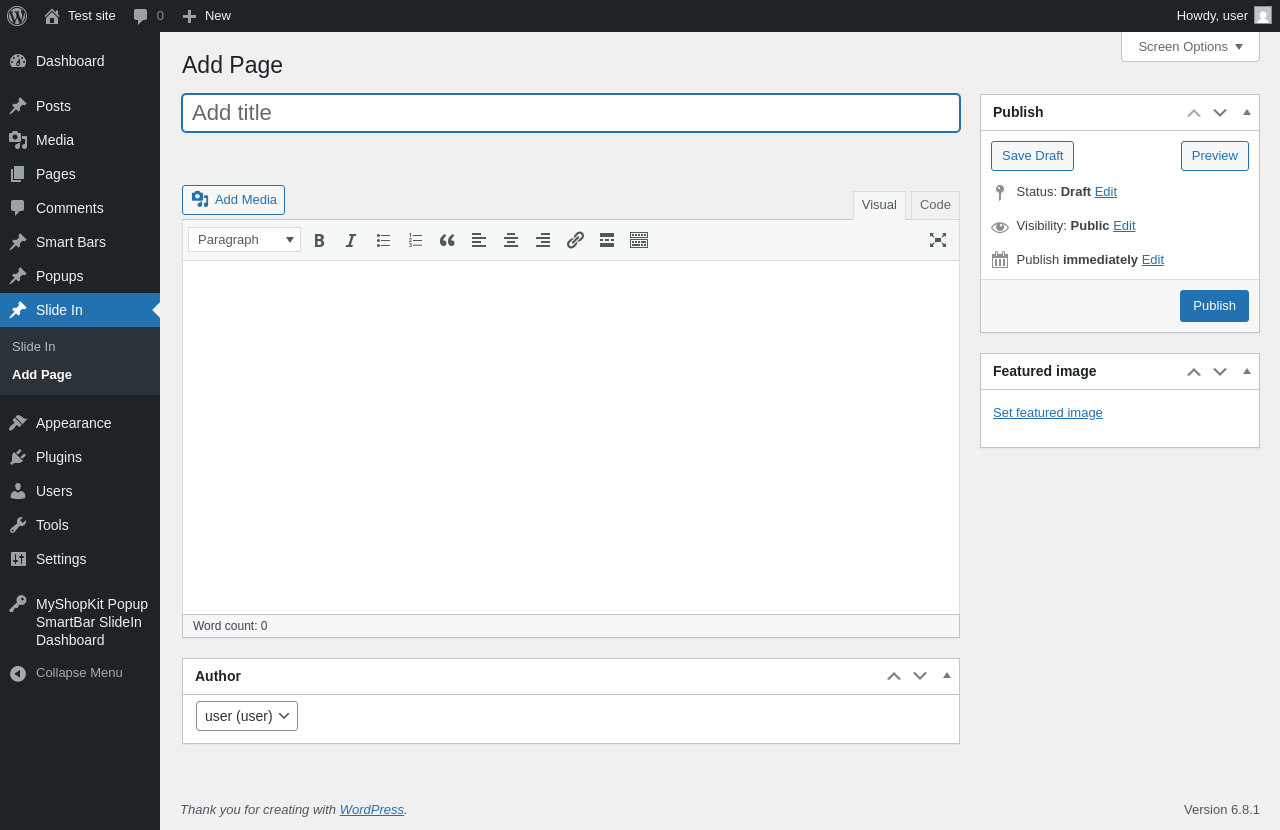The height and width of the screenshot is (830, 1280).
Task: Insert Read More tag
Action: click(x=607, y=240)
